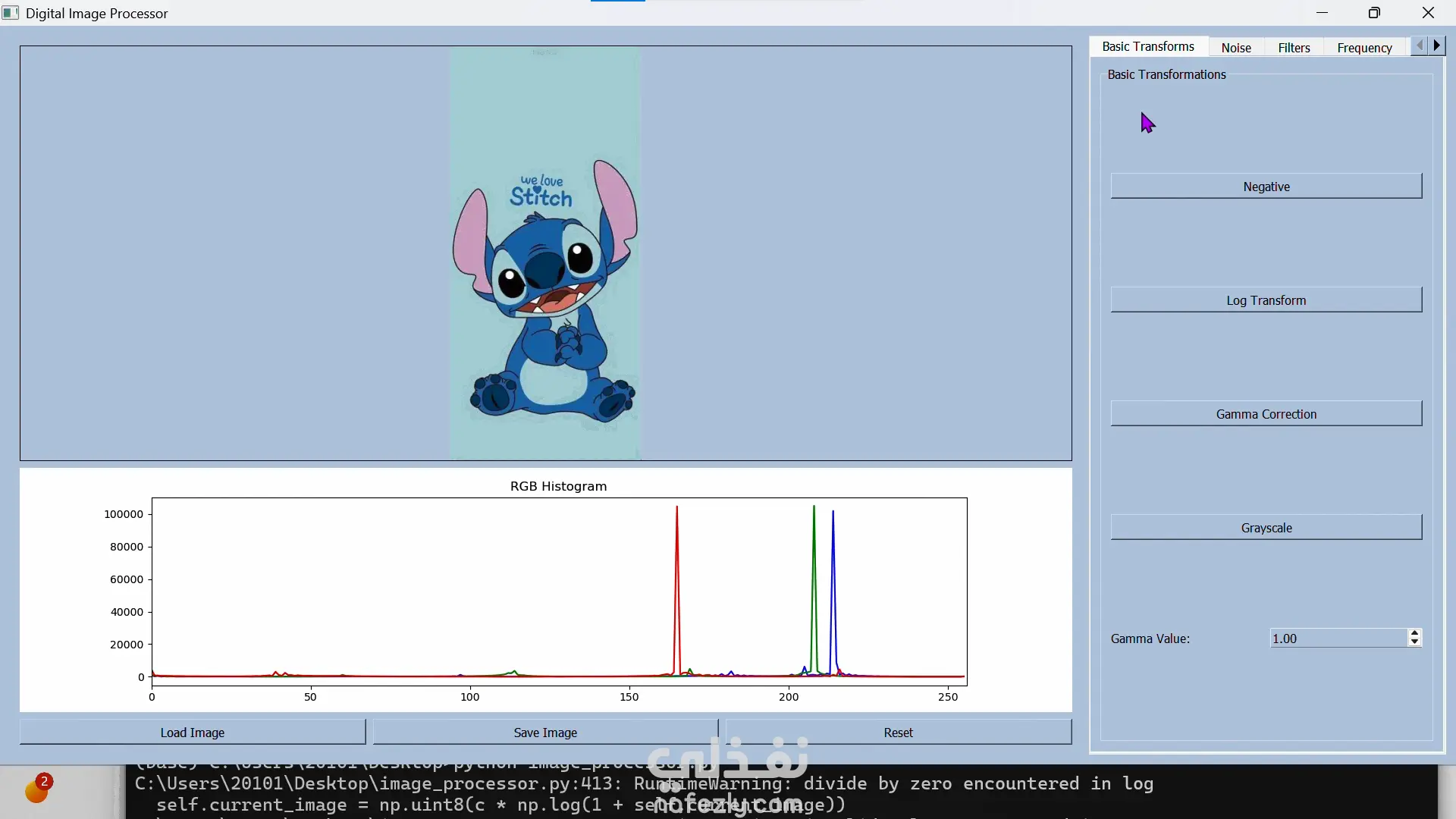Select the Frequency tab
The height and width of the screenshot is (819, 1456).
pos(1363,48)
